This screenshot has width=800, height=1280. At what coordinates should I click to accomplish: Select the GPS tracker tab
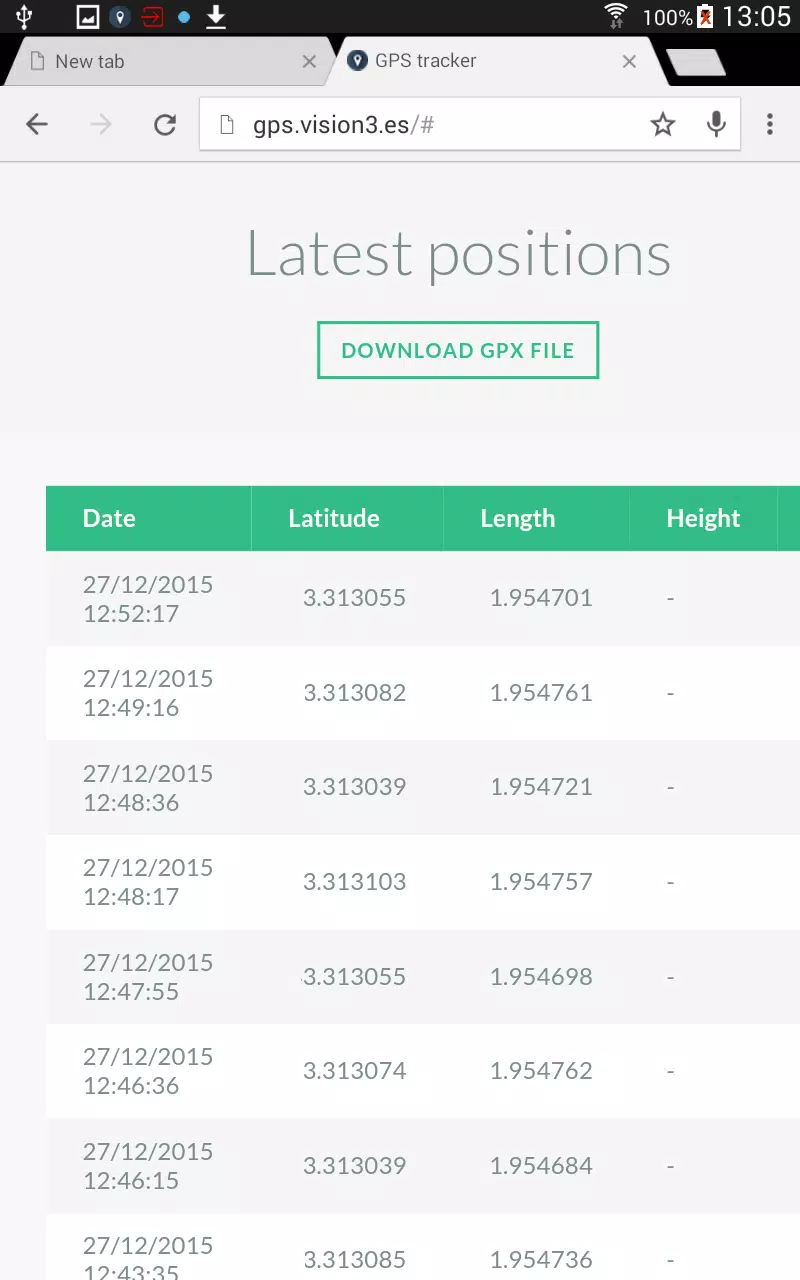pyautogui.click(x=495, y=62)
